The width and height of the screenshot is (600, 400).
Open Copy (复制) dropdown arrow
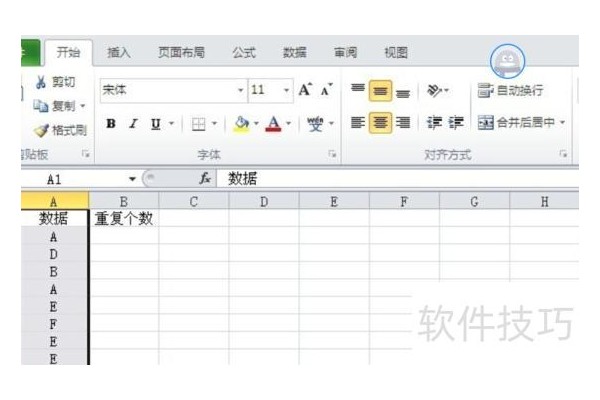click(x=83, y=106)
